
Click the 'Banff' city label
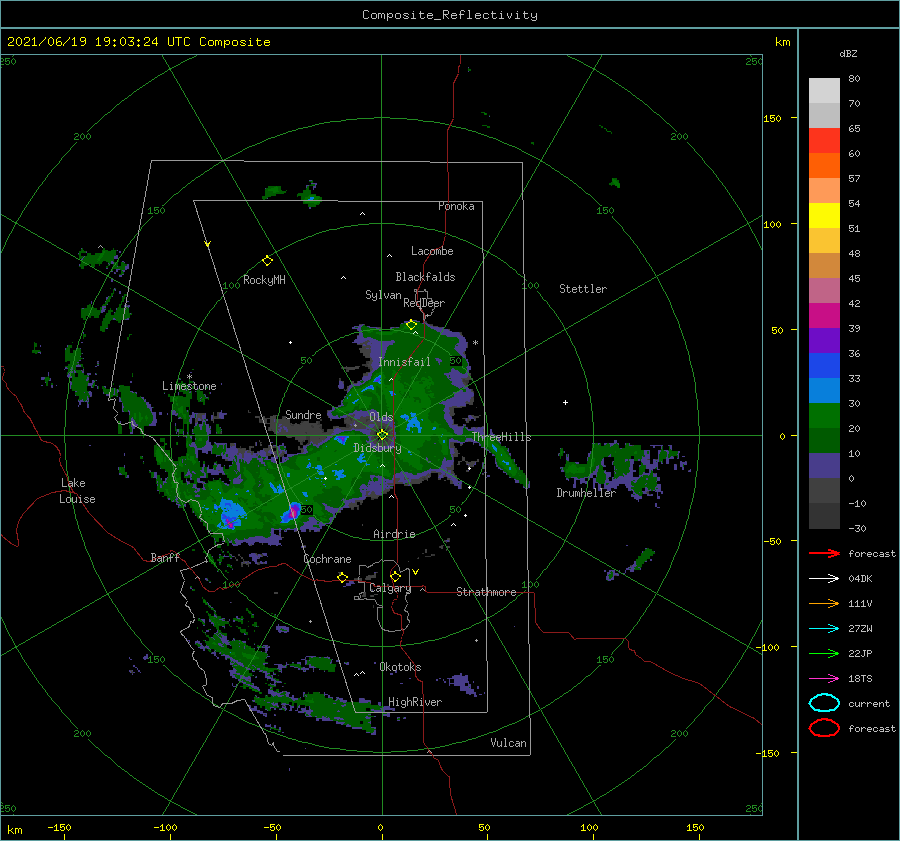(x=165, y=557)
